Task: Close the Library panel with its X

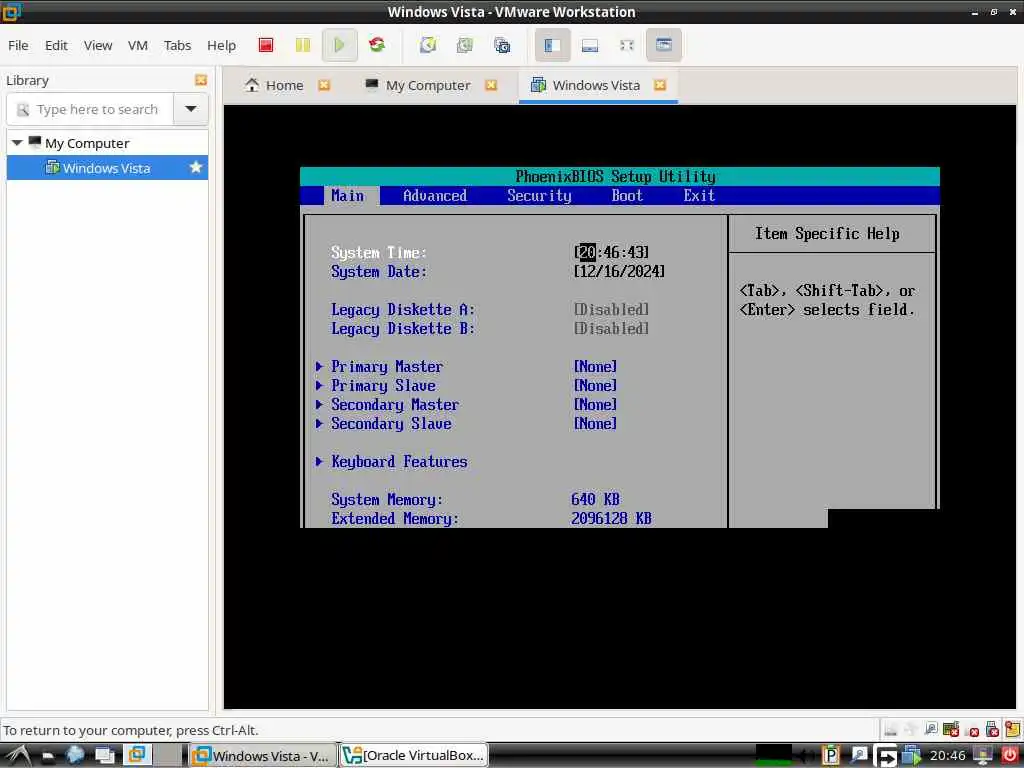Action: click(200, 80)
